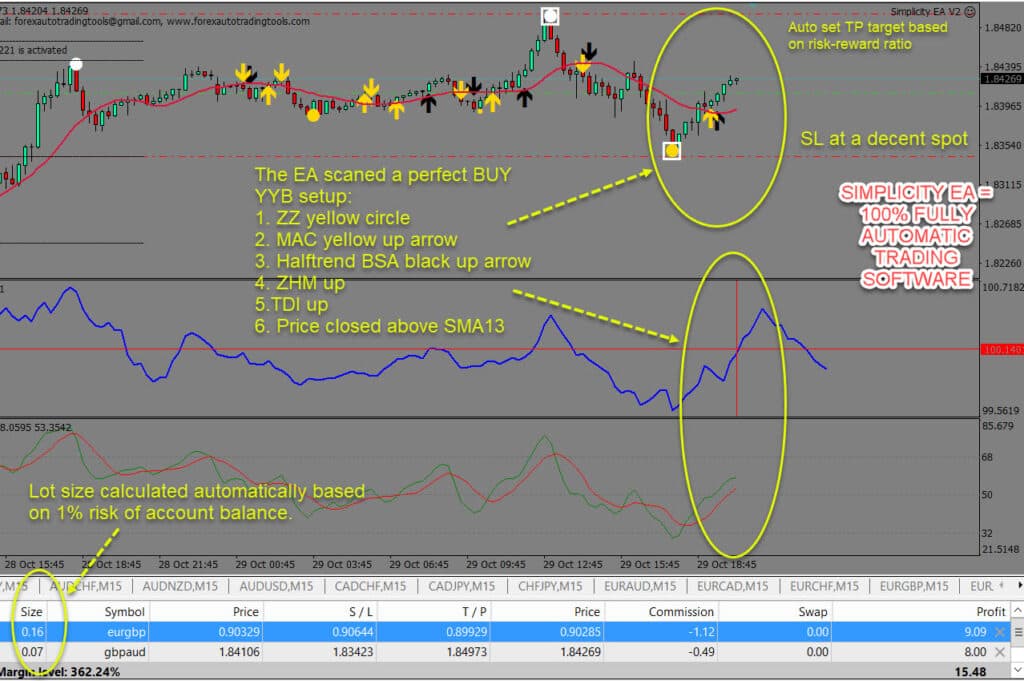The height and width of the screenshot is (681, 1024).
Task: Click the Margin level 362.24% status text
Action: [60, 672]
